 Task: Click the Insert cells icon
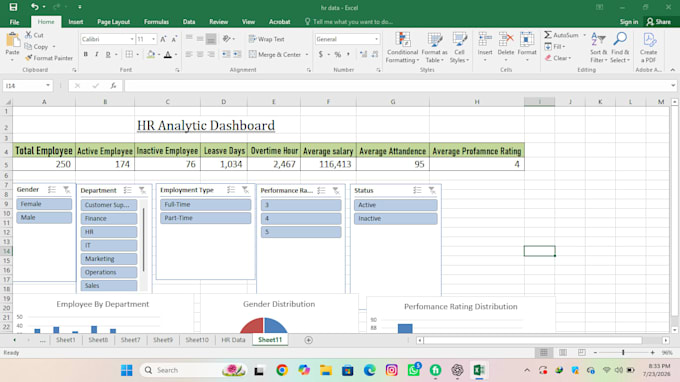coord(485,40)
